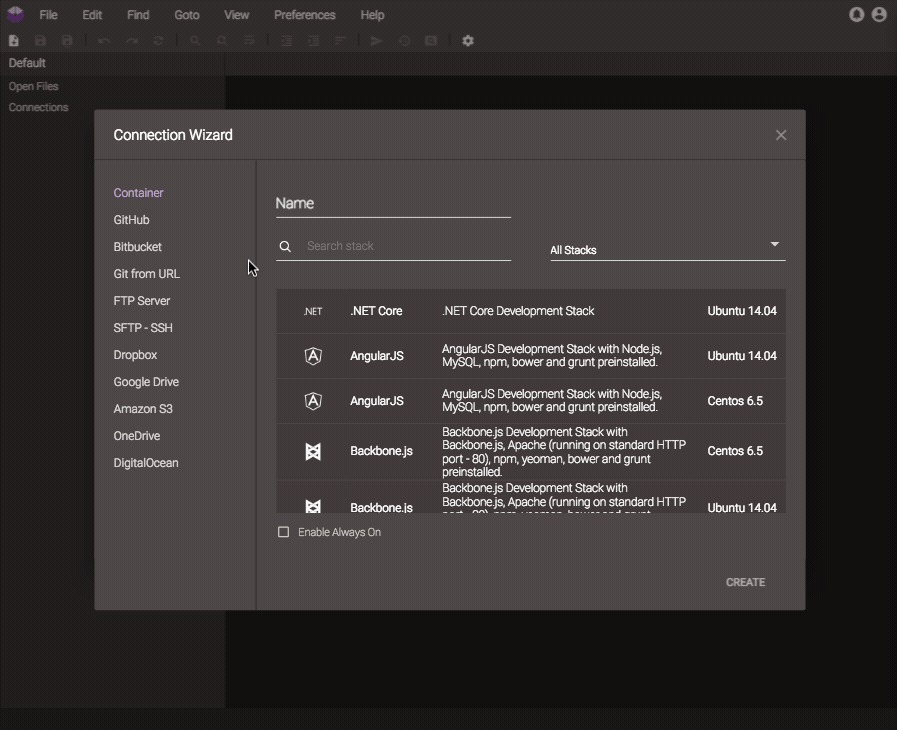
Task: Select the Google Drive connection type
Action: click(x=146, y=382)
